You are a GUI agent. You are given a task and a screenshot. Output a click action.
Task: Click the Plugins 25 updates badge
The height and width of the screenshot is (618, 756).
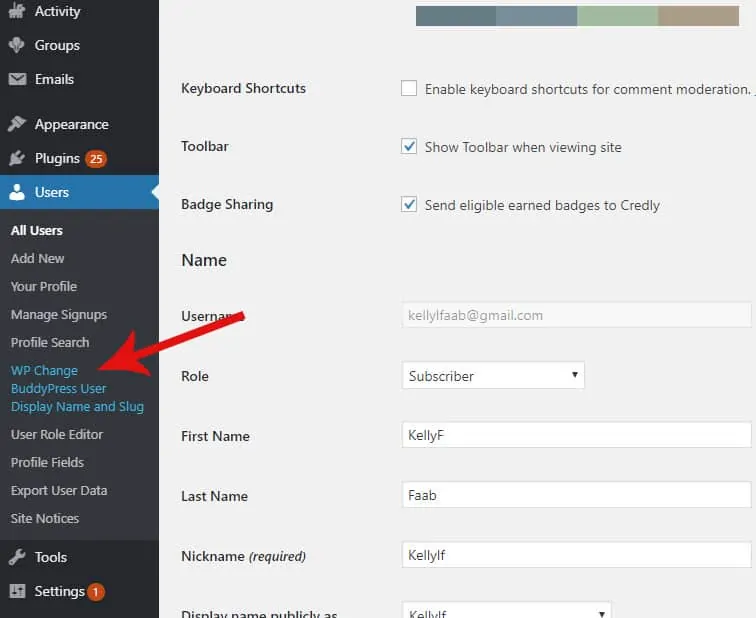pos(96,158)
